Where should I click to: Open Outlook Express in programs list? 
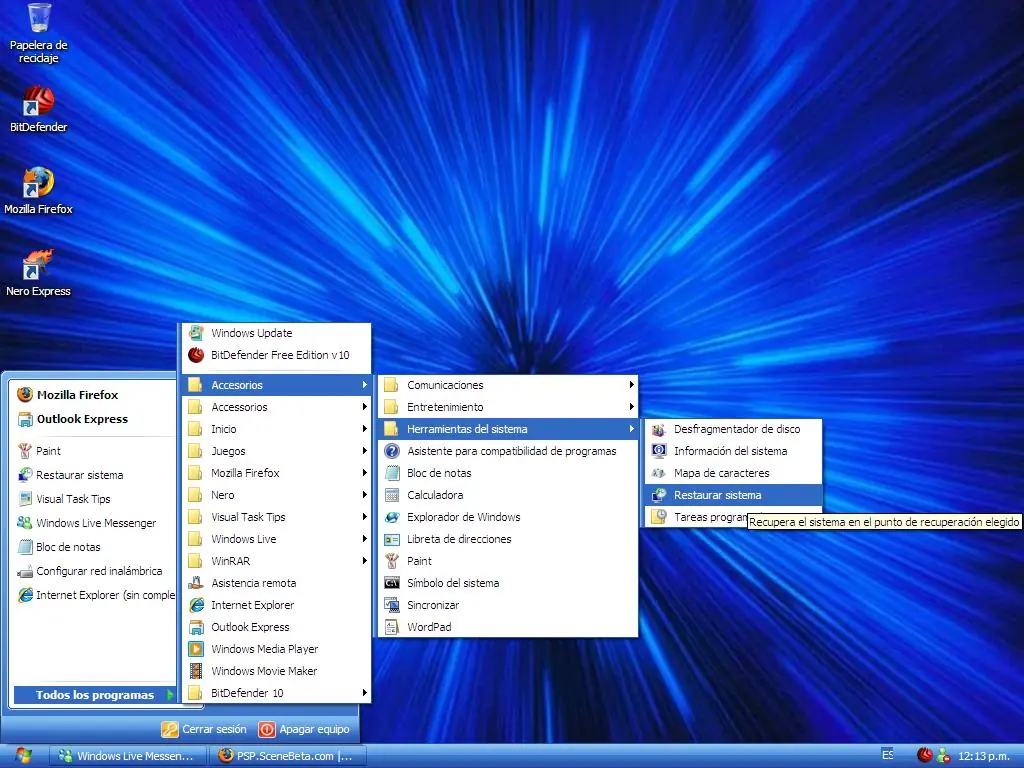point(276,628)
